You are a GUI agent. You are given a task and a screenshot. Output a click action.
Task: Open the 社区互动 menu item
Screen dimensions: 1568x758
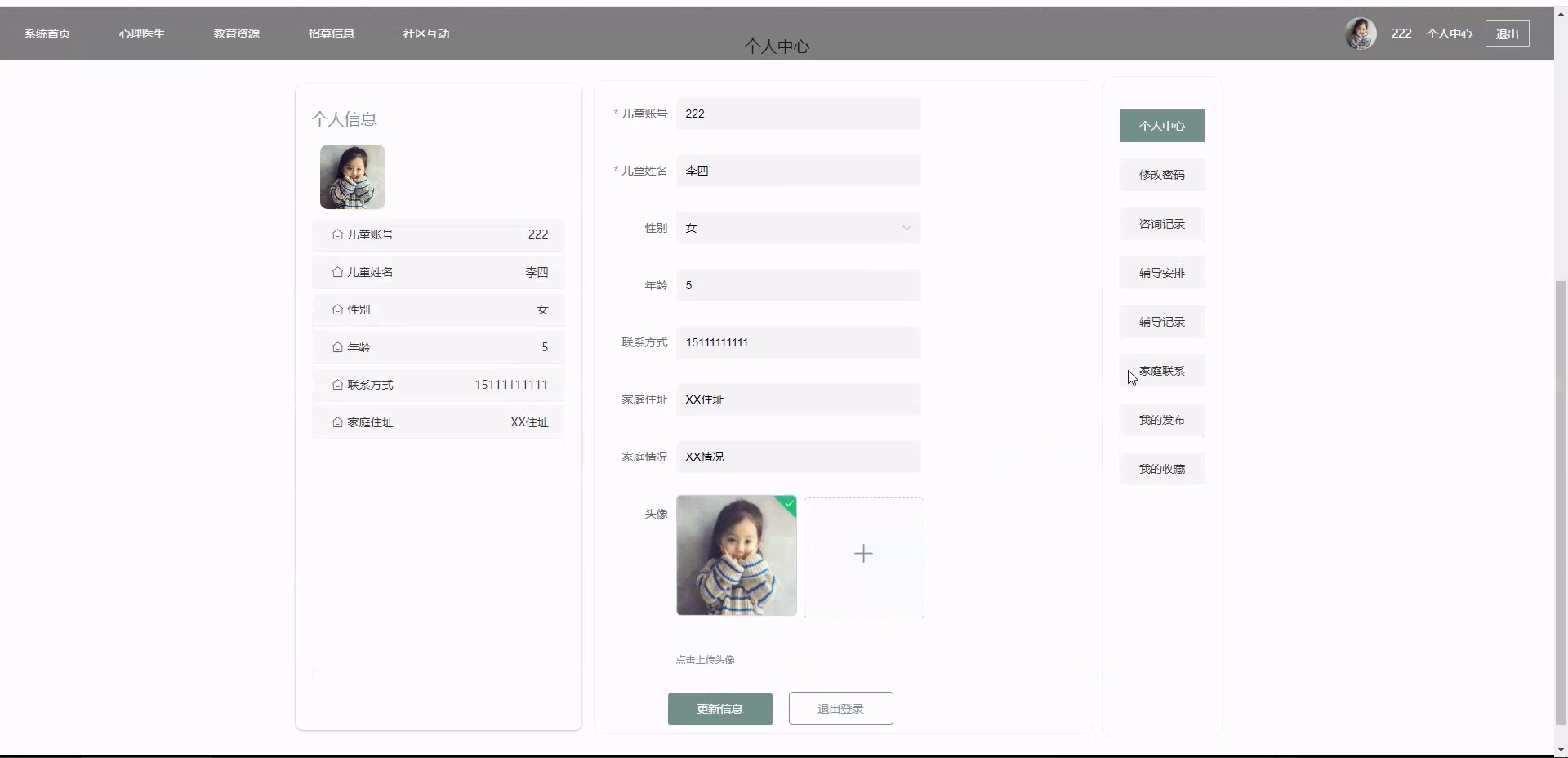pos(426,33)
